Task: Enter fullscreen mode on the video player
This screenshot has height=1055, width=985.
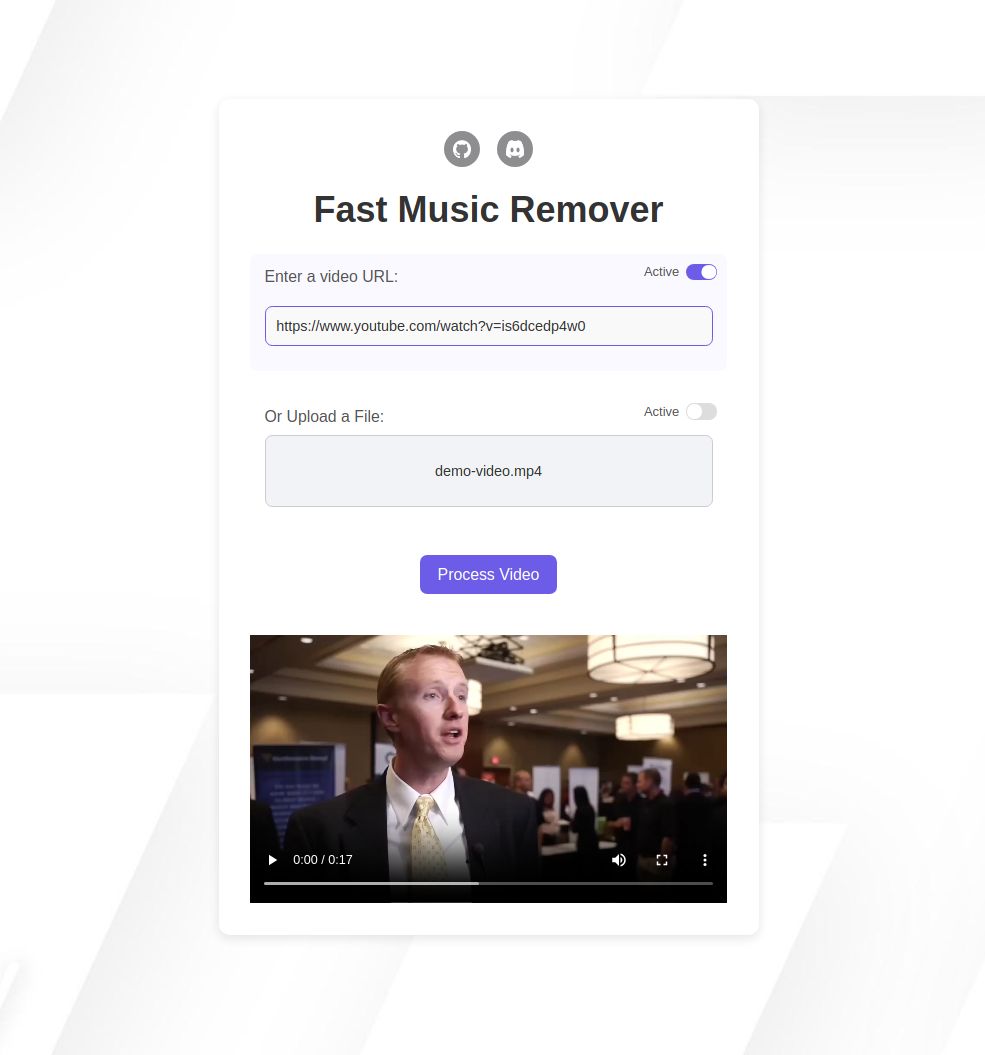Action: tap(661, 860)
